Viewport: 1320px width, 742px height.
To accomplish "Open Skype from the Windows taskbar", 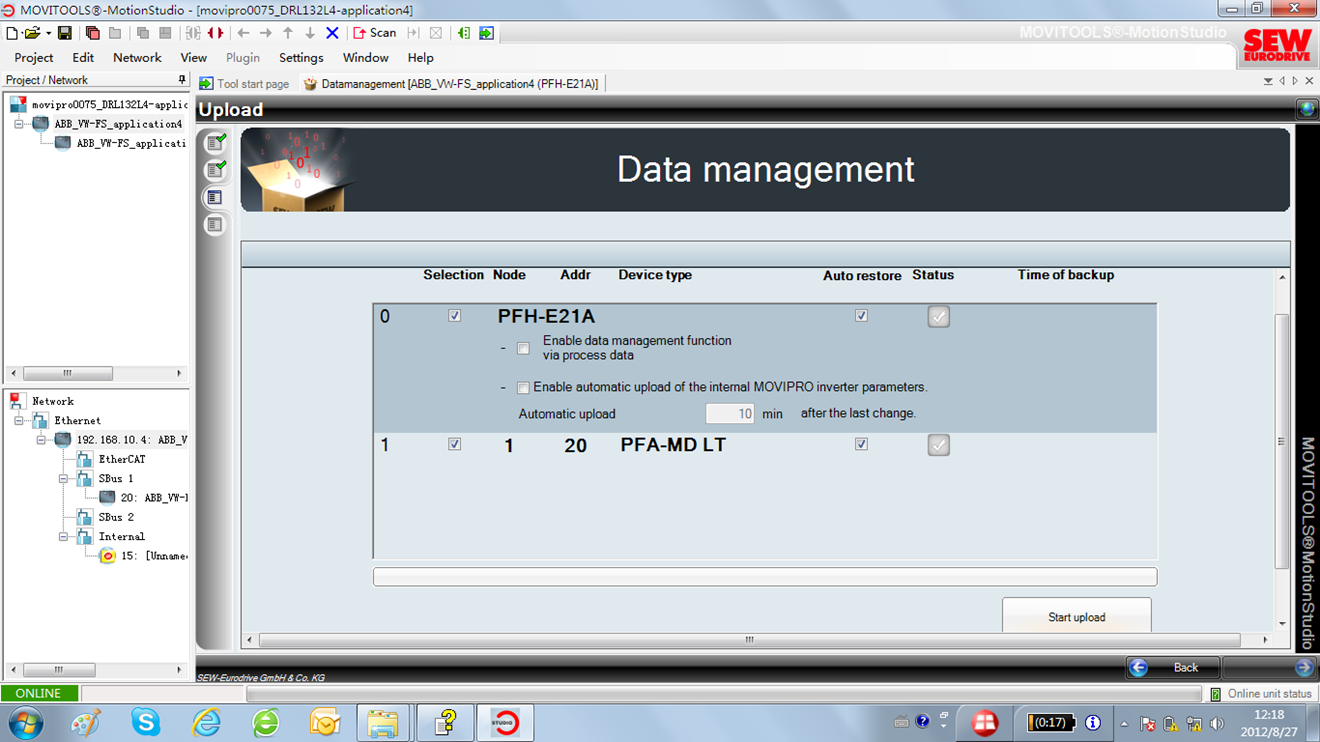I will [146, 721].
